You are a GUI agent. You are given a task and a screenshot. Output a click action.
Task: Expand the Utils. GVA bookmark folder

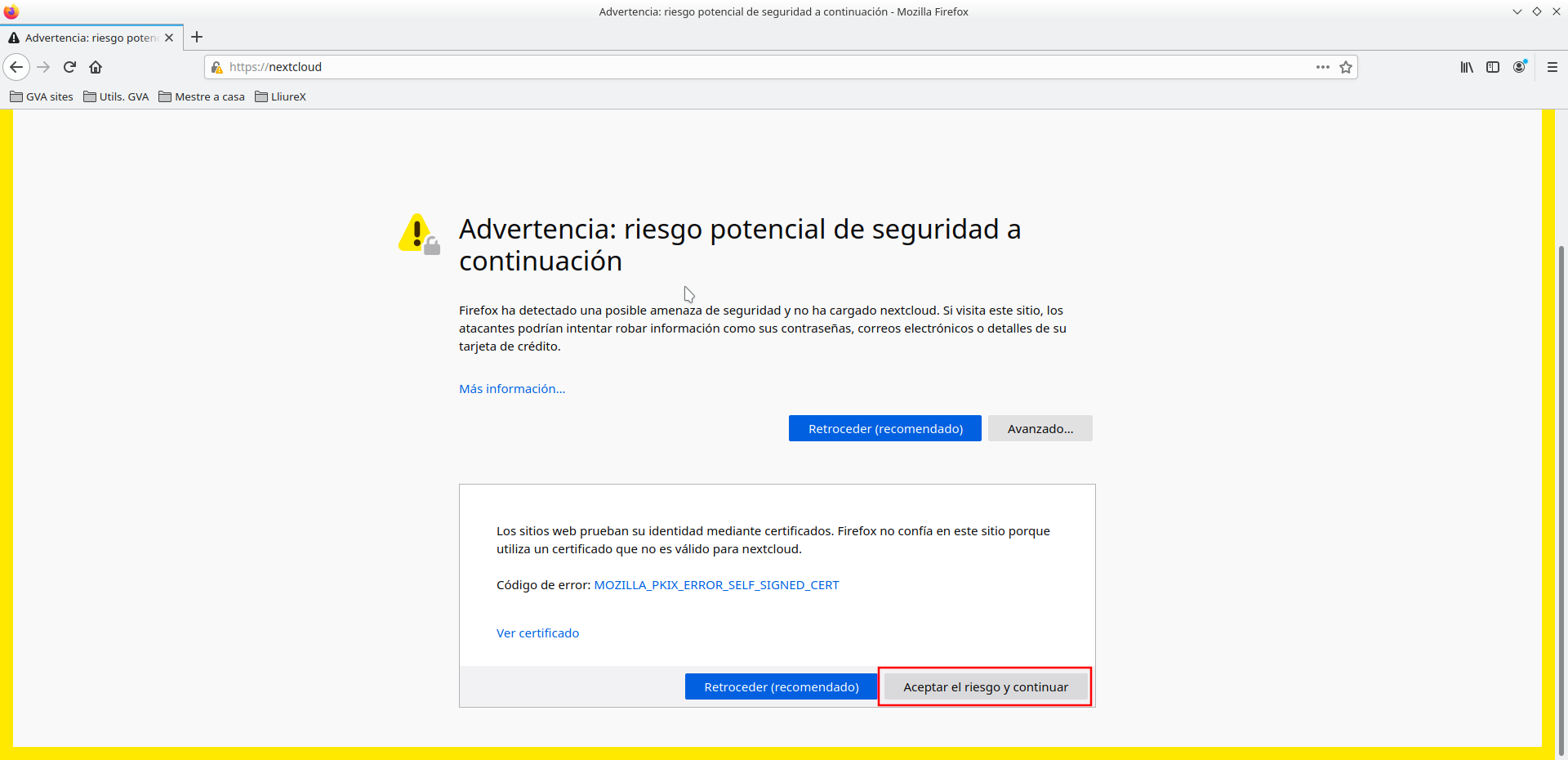coord(116,96)
